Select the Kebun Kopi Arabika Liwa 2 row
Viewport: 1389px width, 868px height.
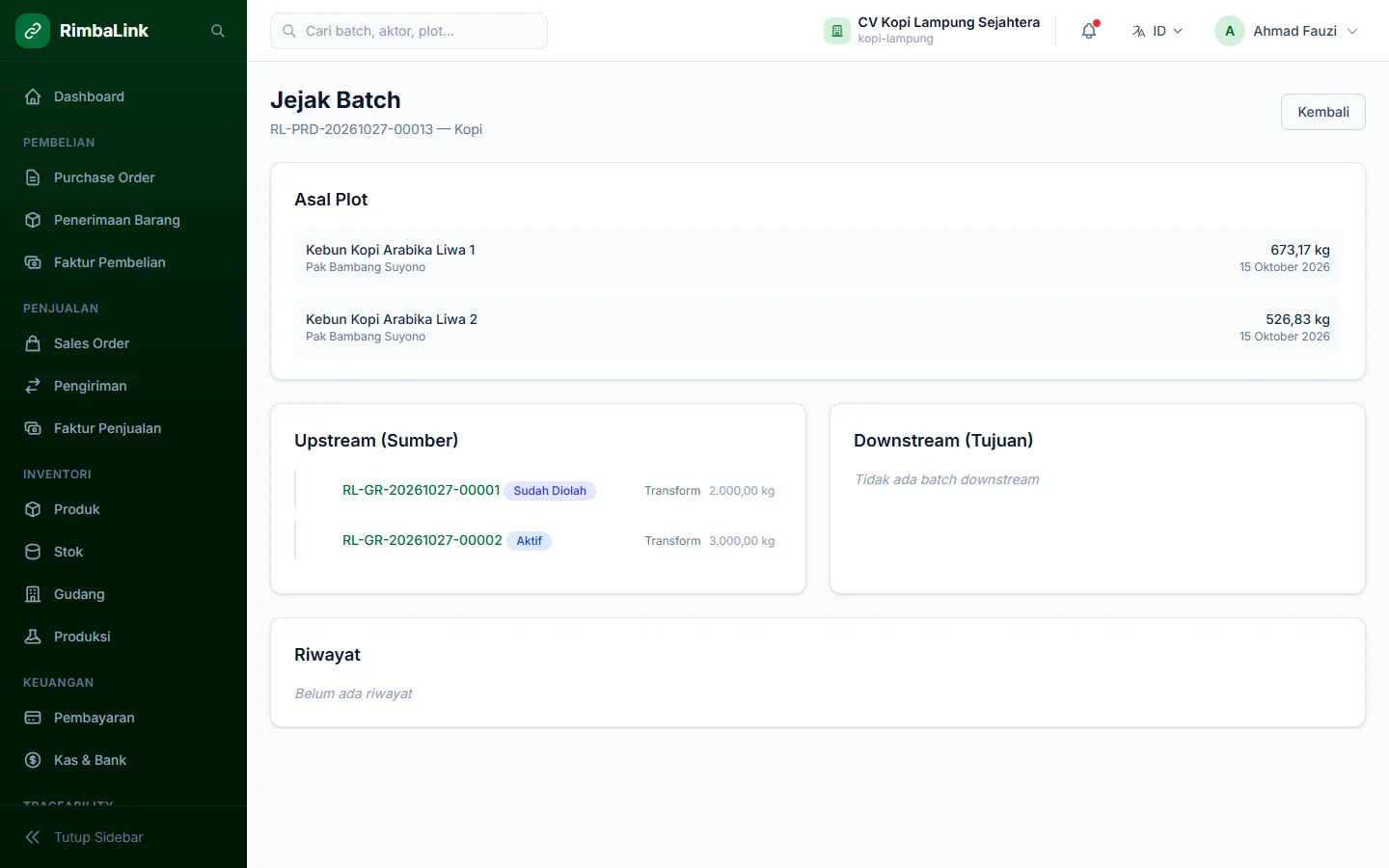point(818,327)
